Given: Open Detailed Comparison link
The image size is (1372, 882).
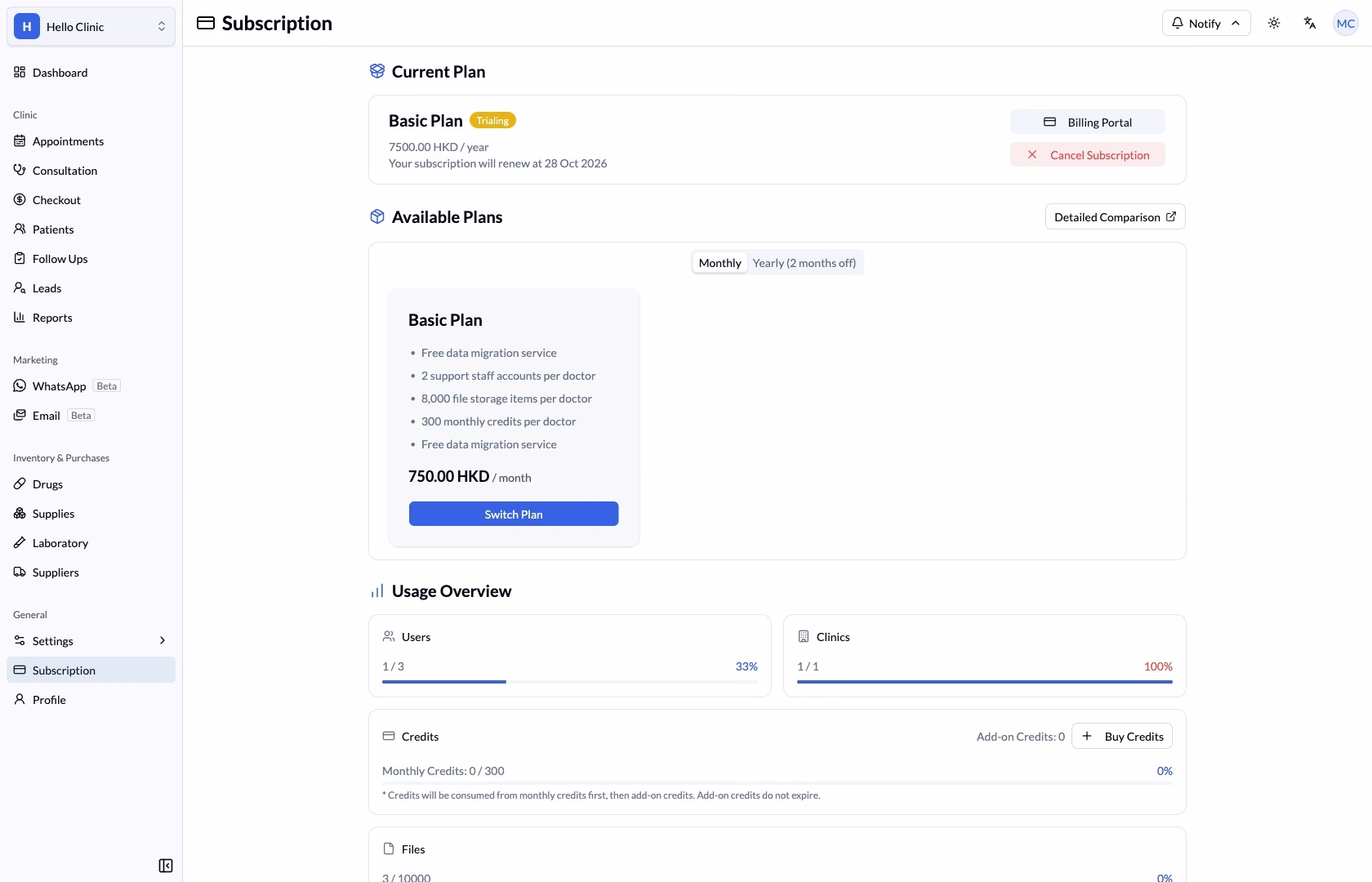Looking at the screenshot, I should point(1116,217).
